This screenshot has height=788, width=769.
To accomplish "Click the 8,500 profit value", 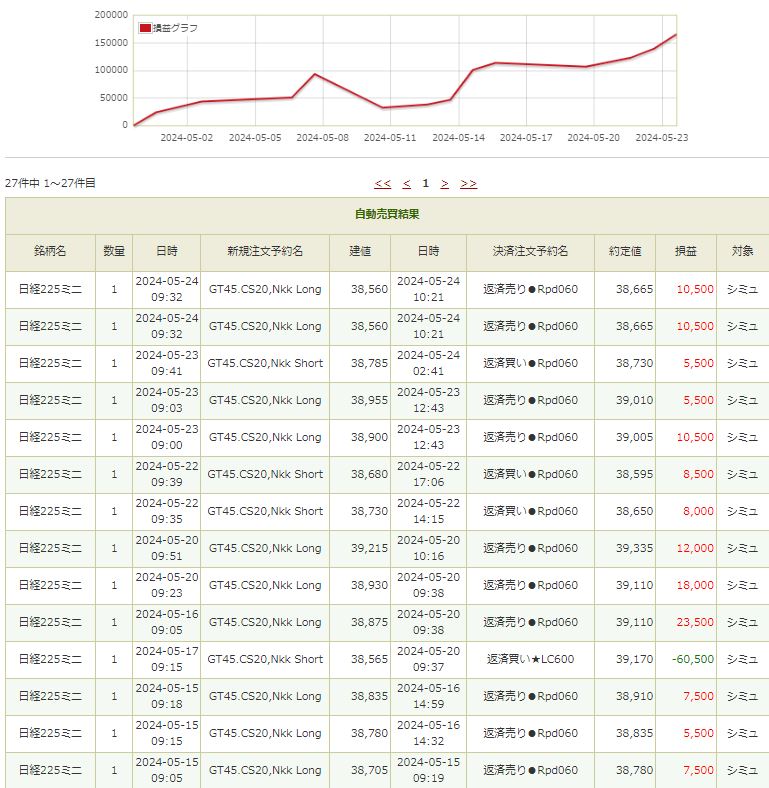I will pos(698,474).
